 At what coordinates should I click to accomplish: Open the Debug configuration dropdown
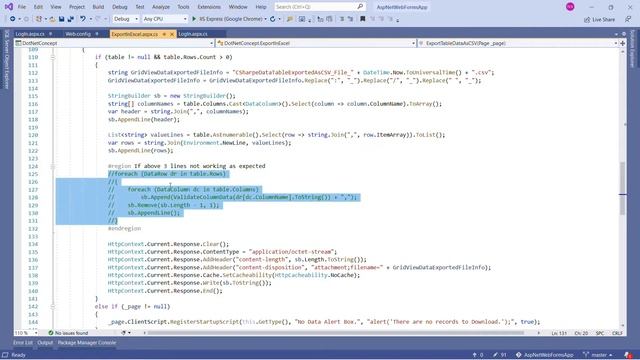(126, 19)
